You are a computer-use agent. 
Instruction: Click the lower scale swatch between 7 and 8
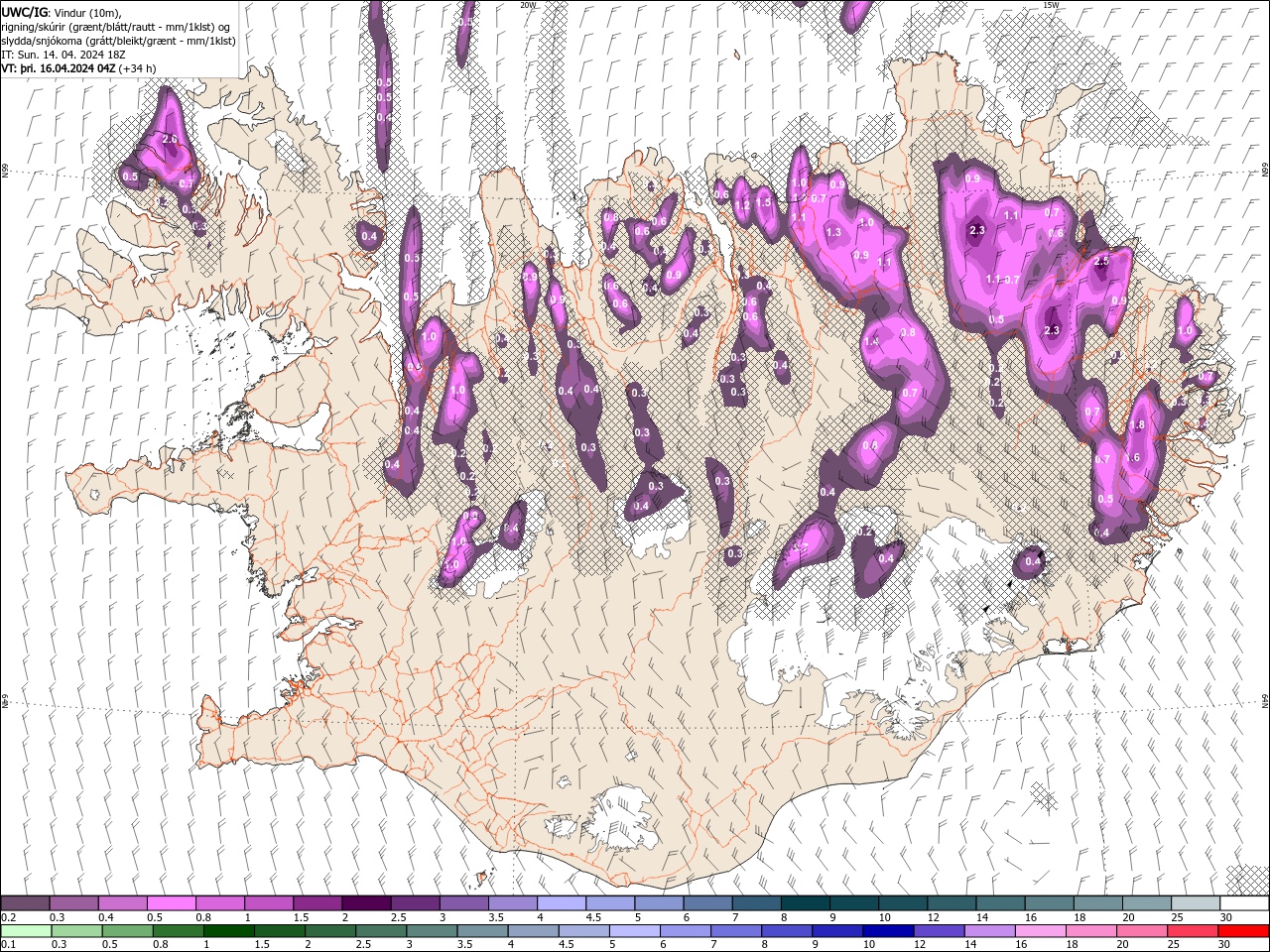pyautogui.click(x=736, y=931)
